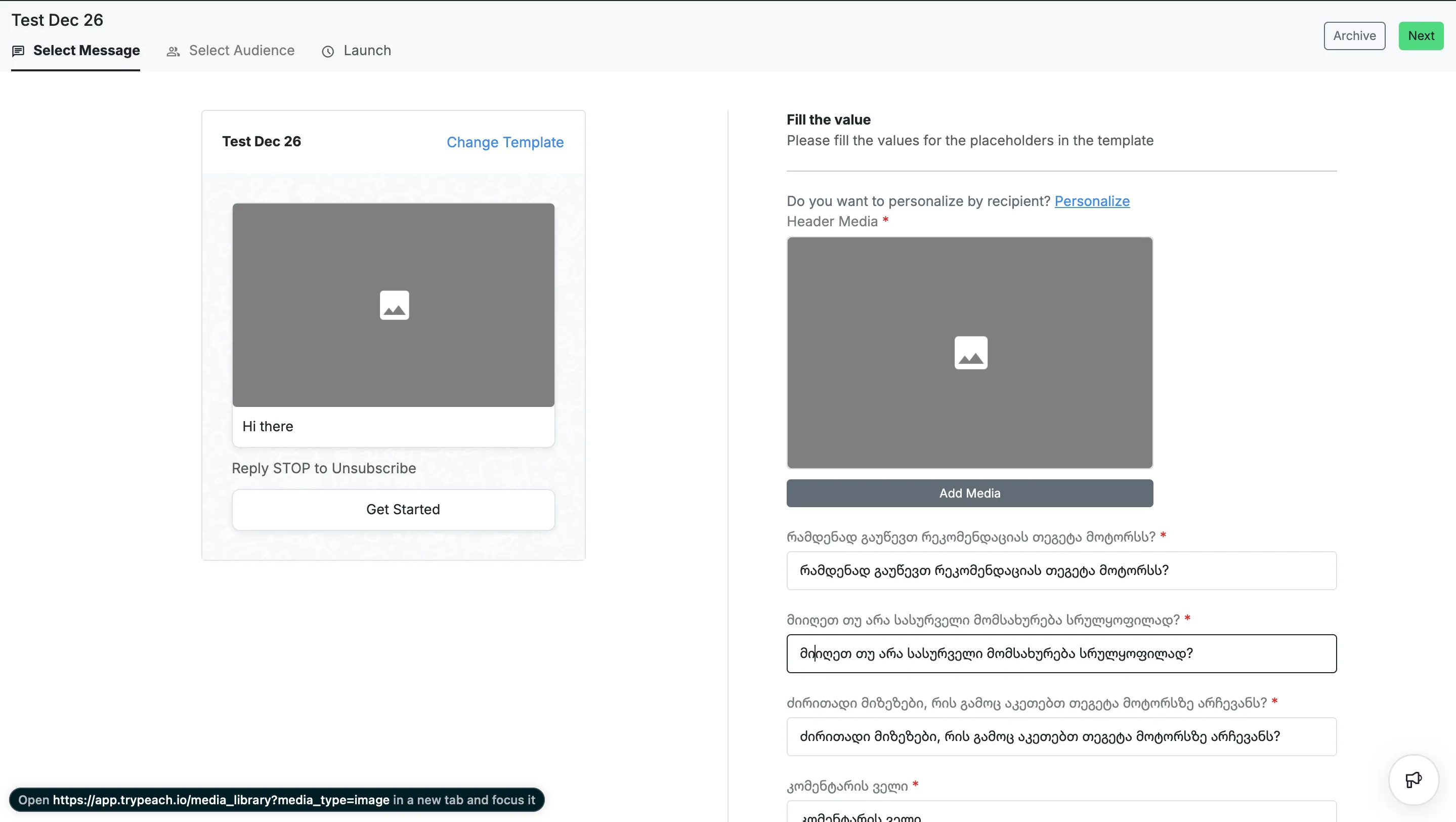The image size is (1456, 822).
Task: Switch to the Select Audience tab
Action: (x=231, y=51)
